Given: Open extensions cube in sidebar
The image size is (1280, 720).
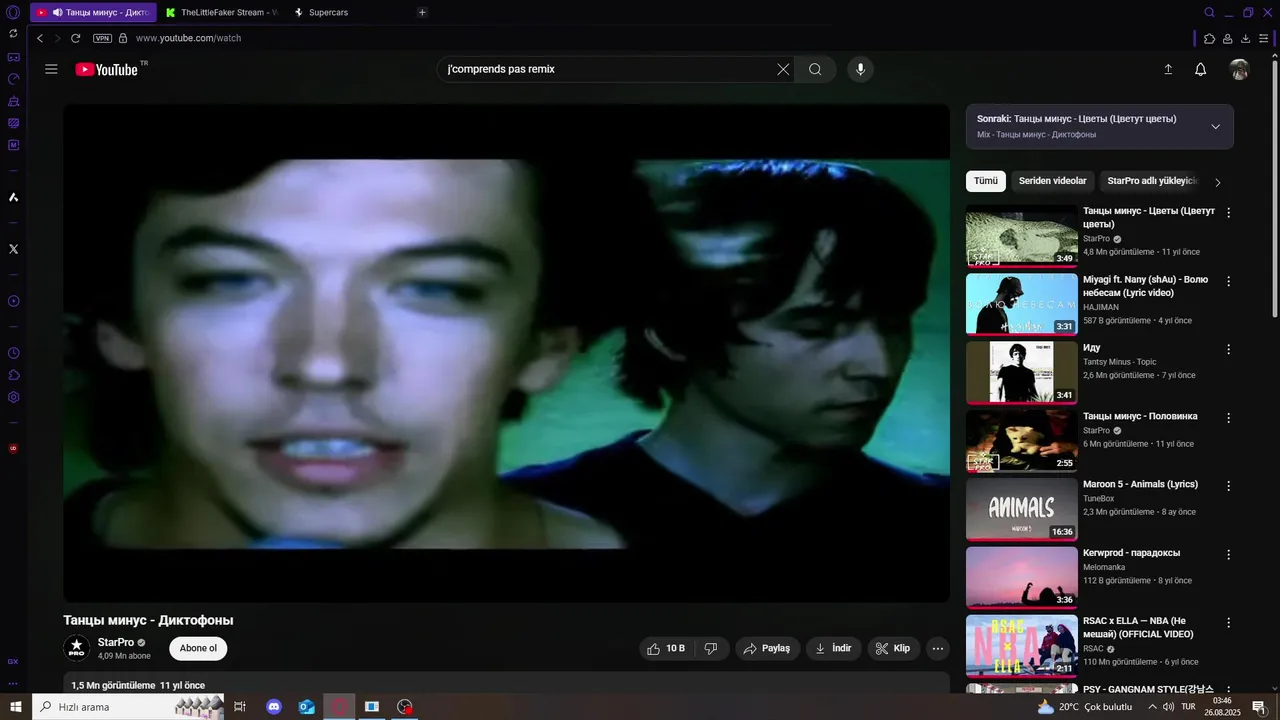Looking at the screenshot, I should (x=13, y=375).
